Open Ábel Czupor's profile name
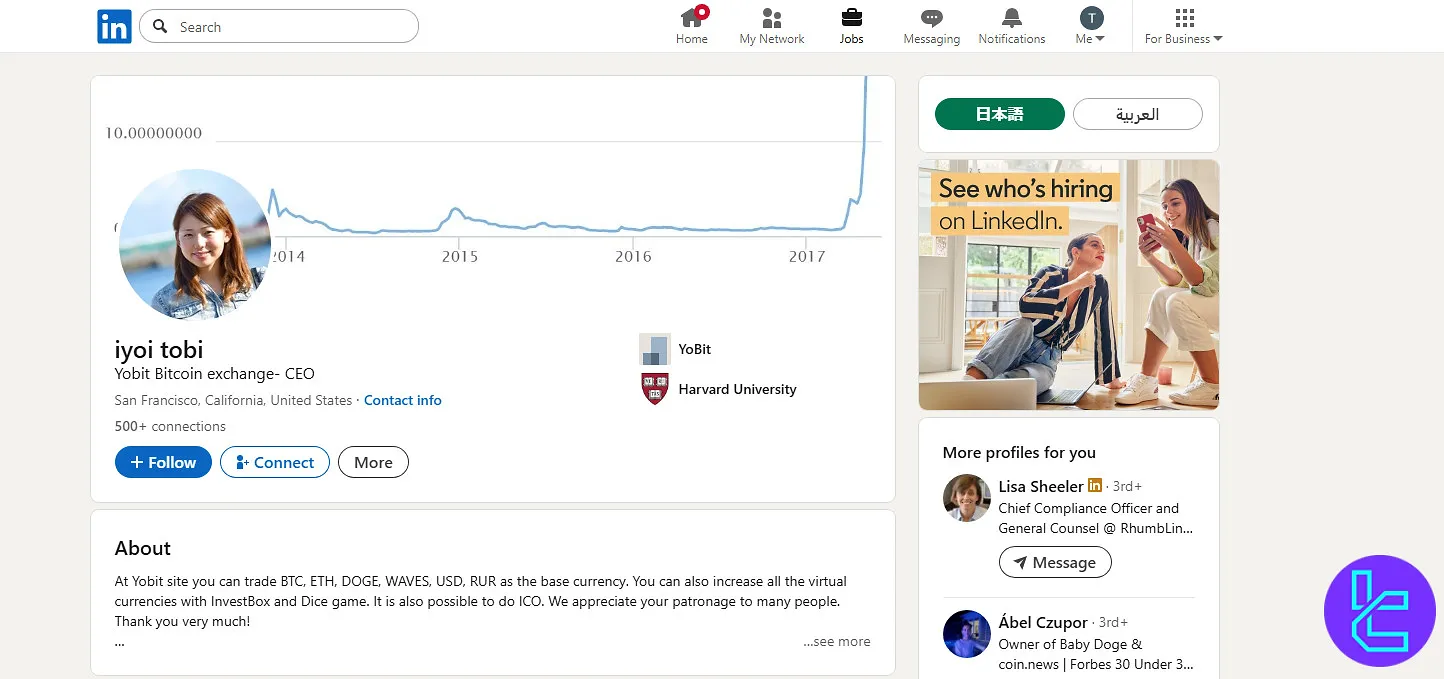The width and height of the screenshot is (1444, 679). [1043, 622]
